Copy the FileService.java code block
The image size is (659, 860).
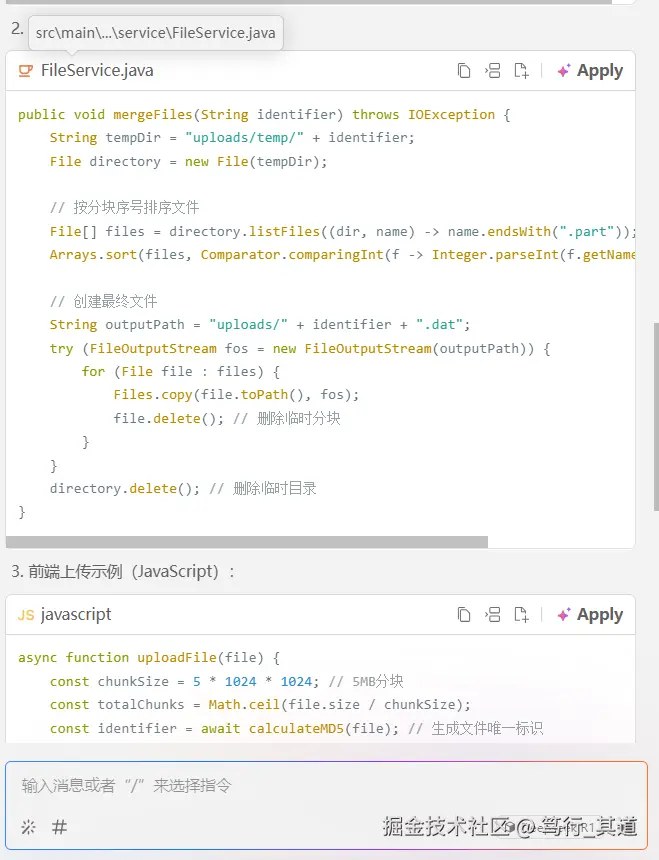tap(464, 71)
